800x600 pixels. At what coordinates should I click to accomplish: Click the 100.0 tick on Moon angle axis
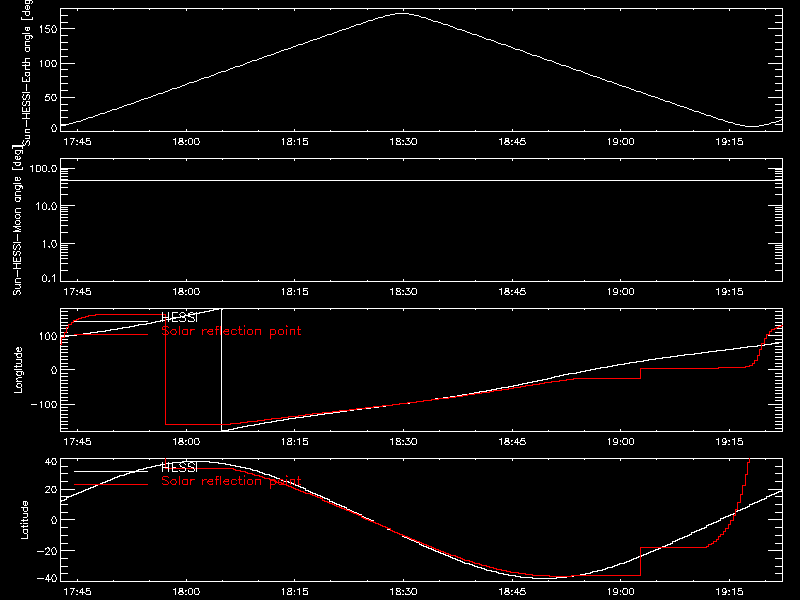point(43,168)
